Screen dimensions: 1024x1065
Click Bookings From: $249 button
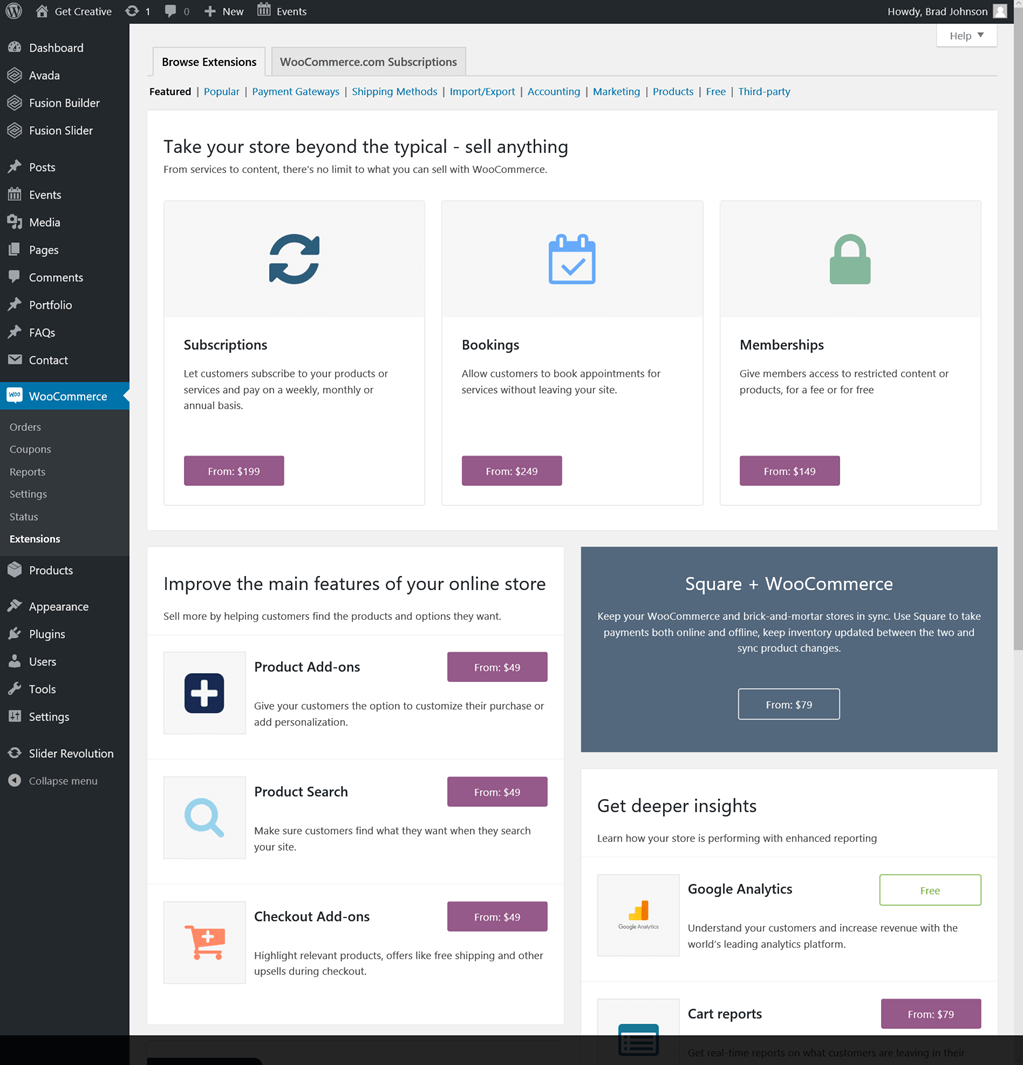[x=511, y=471]
